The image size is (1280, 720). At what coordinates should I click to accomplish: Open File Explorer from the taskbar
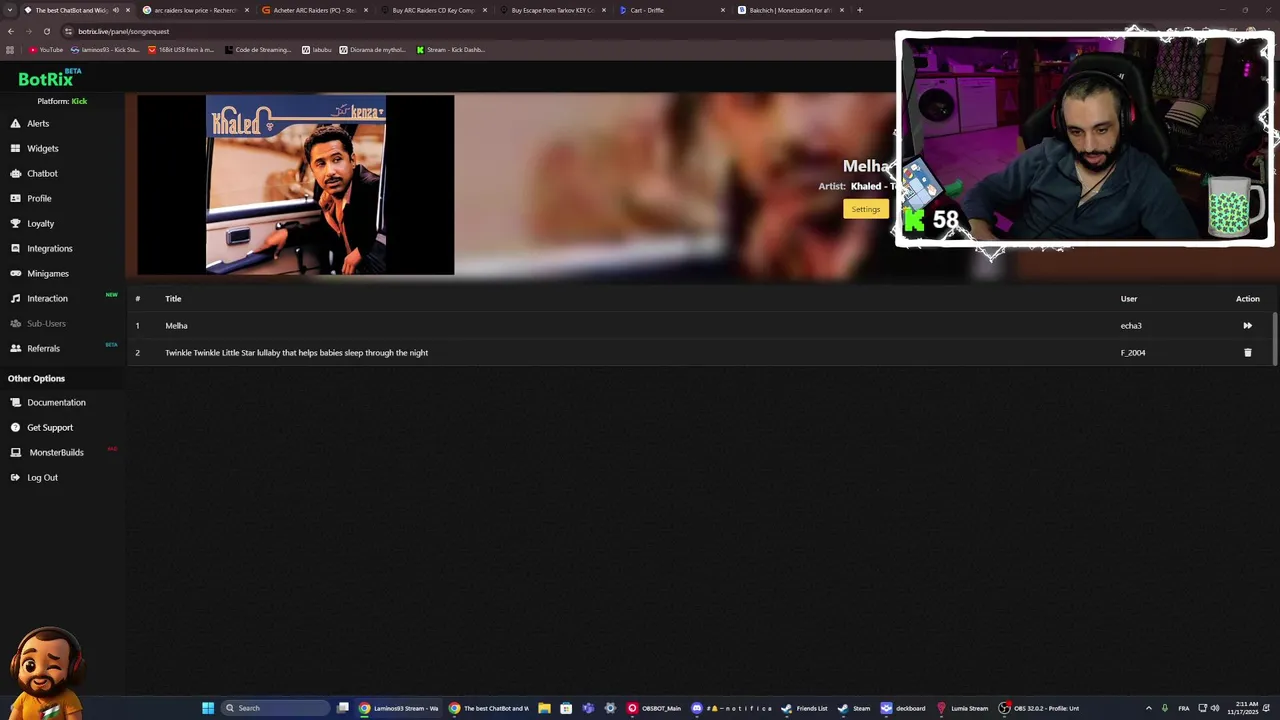point(544,708)
